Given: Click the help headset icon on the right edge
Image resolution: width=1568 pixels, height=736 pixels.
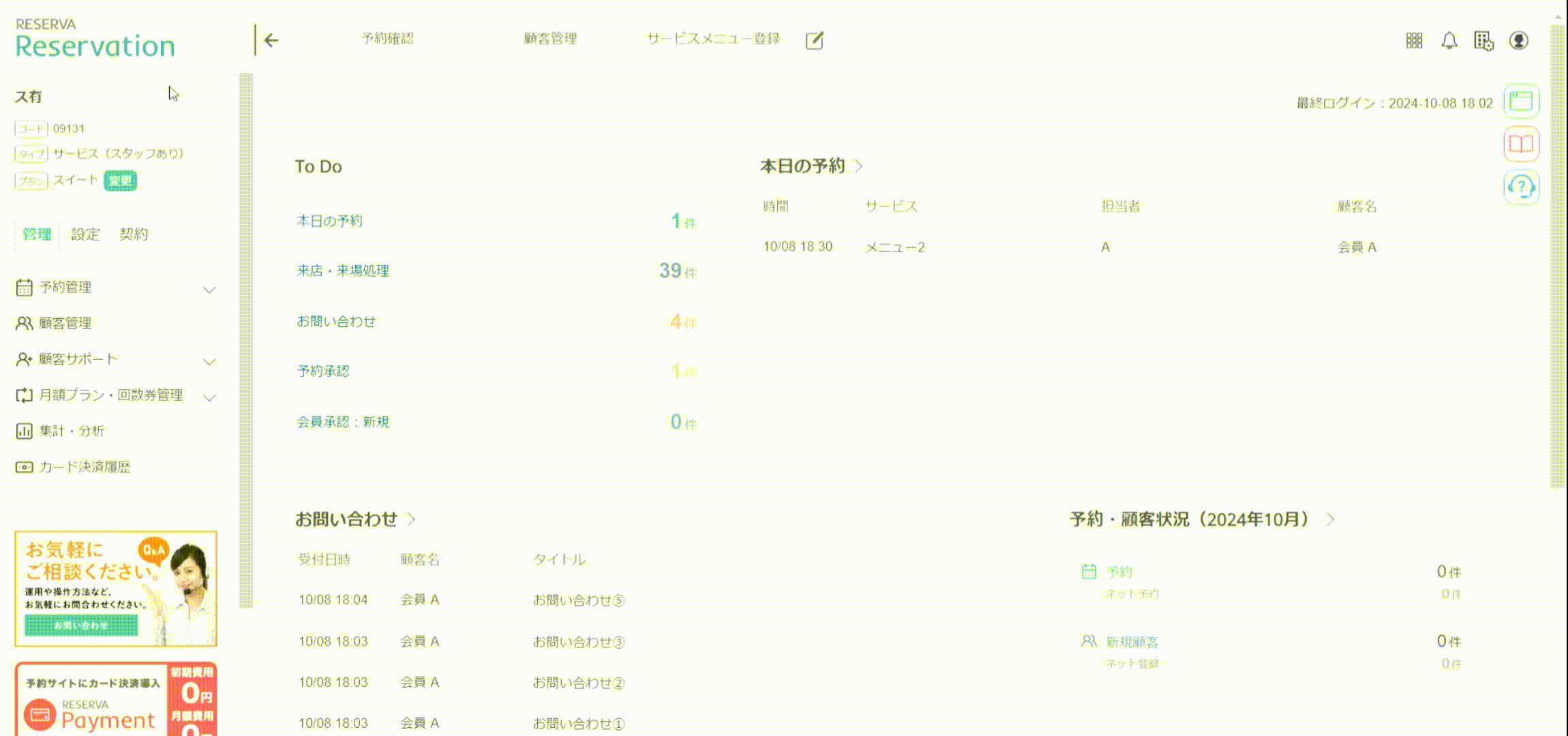Looking at the screenshot, I should [x=1521, y=186].
